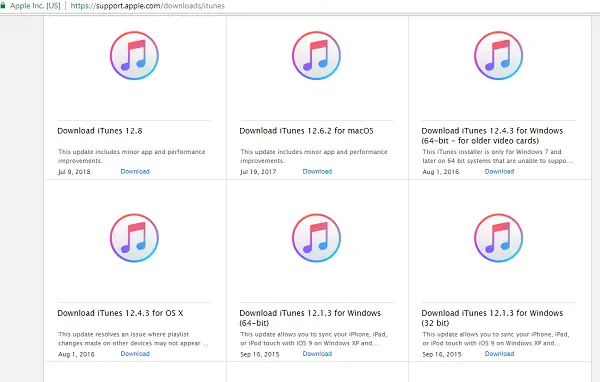Select the address bar URL support.apple.com/downloads/itunes
600x382 pixels.
(148, 6)
